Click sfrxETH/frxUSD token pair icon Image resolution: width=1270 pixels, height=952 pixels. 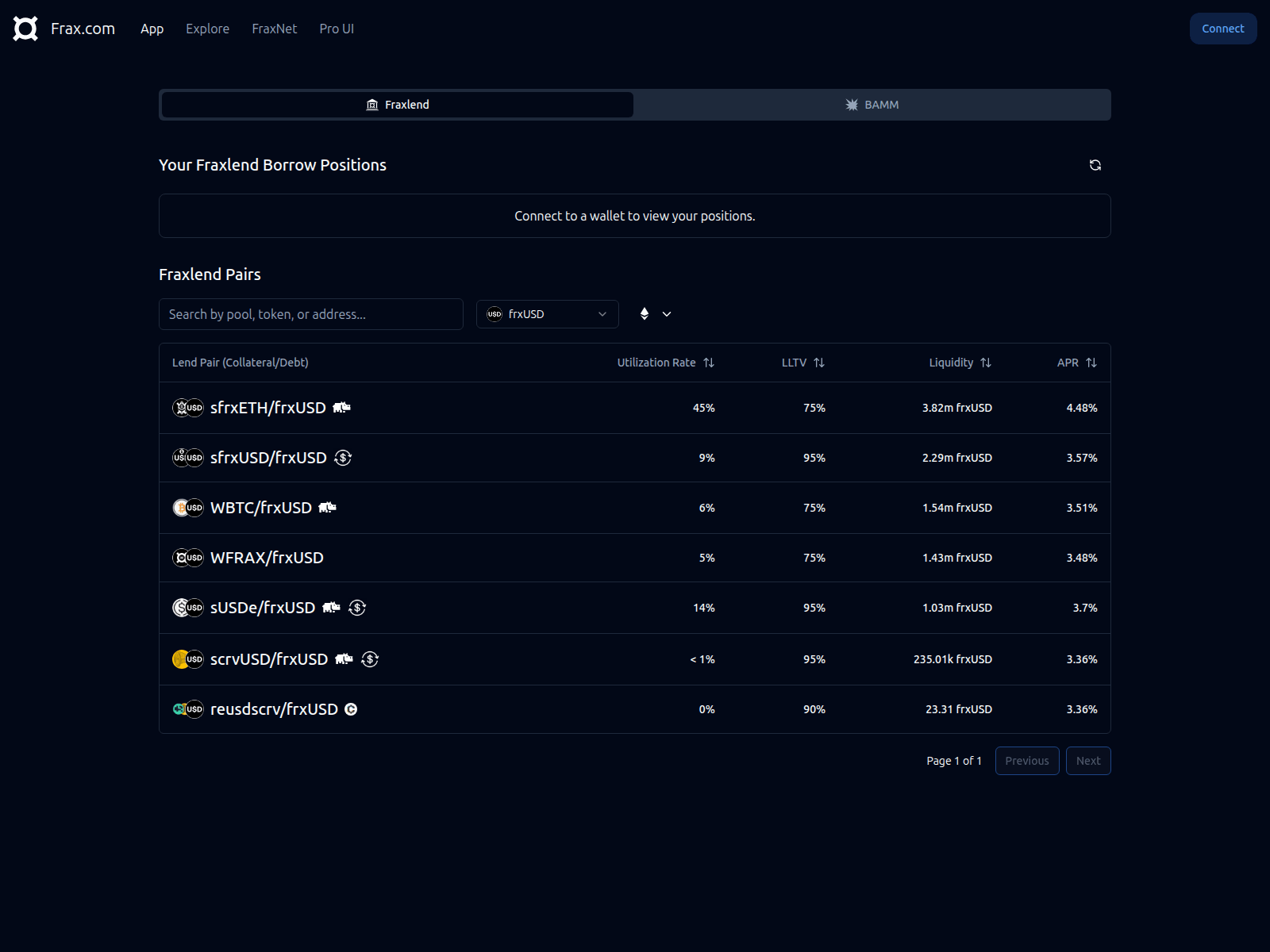click(x=188, y=408)
